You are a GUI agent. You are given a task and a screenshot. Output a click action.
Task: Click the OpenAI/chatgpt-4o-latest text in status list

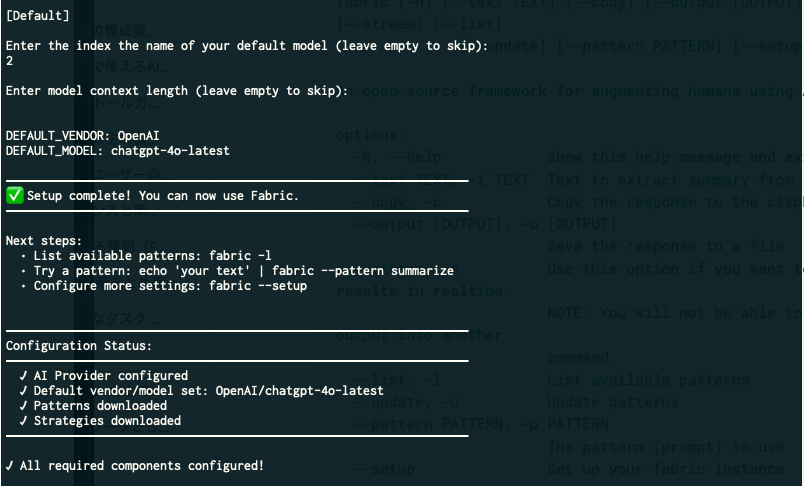point(300,391)
